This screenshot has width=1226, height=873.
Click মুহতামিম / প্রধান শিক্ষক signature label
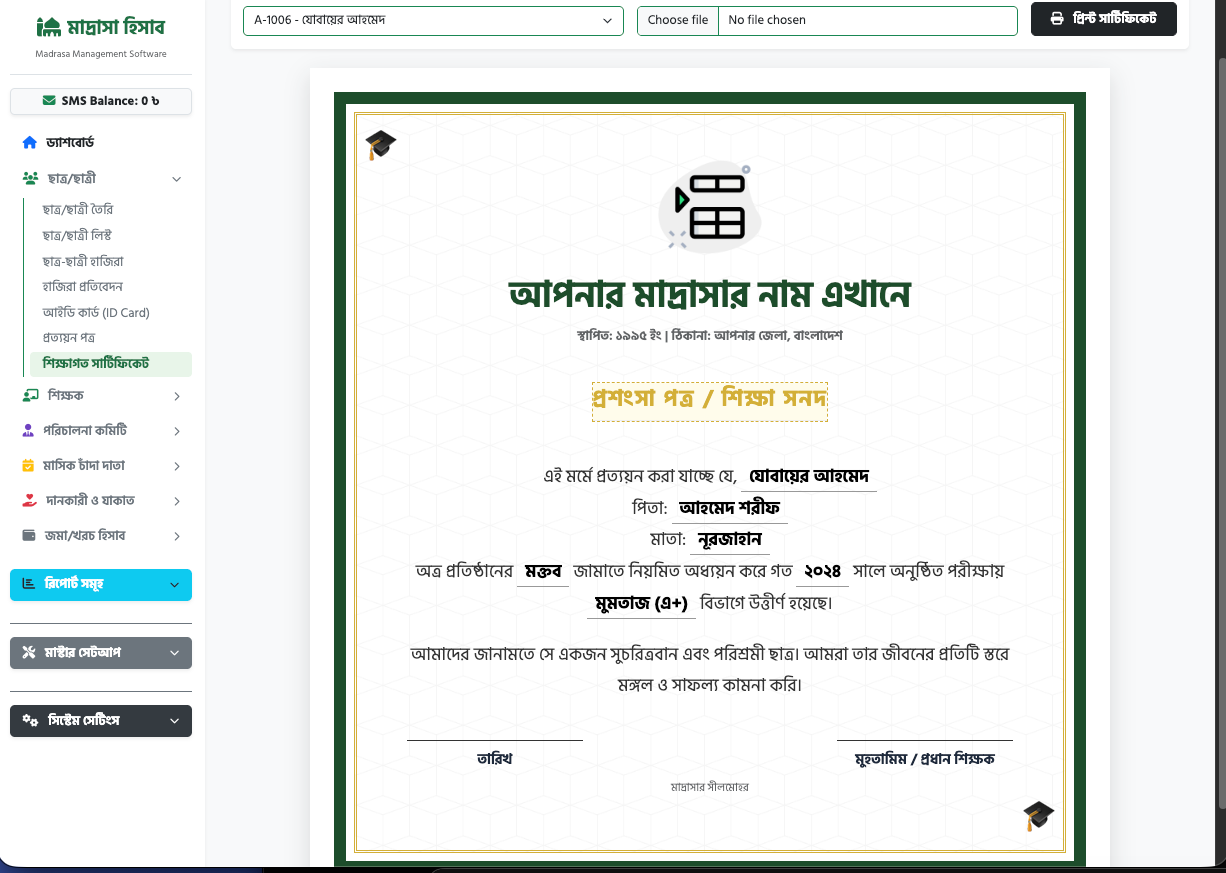click(925, 759)
